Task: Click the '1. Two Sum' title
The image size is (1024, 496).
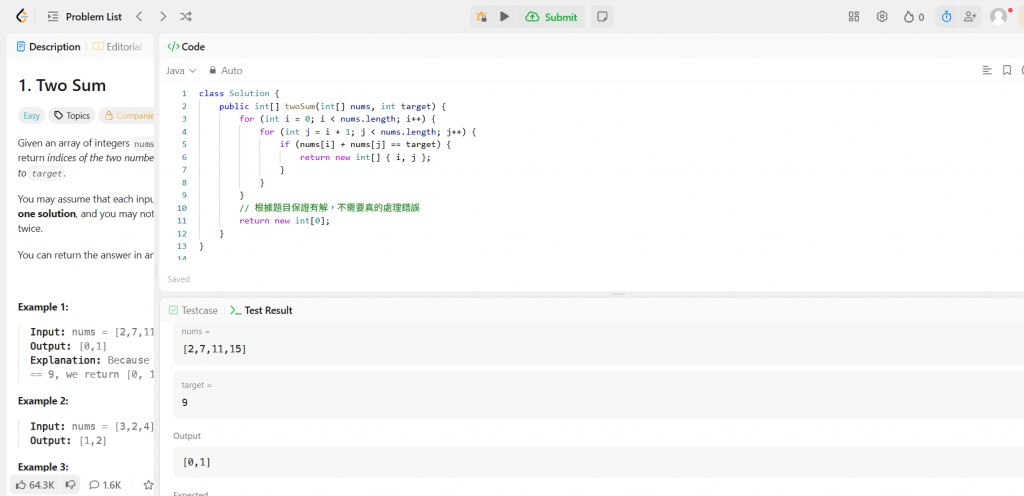Action: (62, 85)
